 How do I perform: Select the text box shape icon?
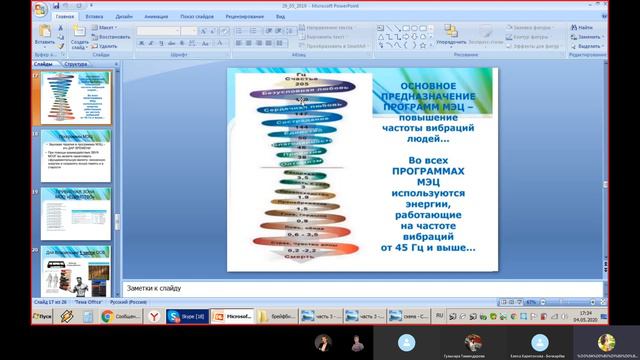(380, 28)
